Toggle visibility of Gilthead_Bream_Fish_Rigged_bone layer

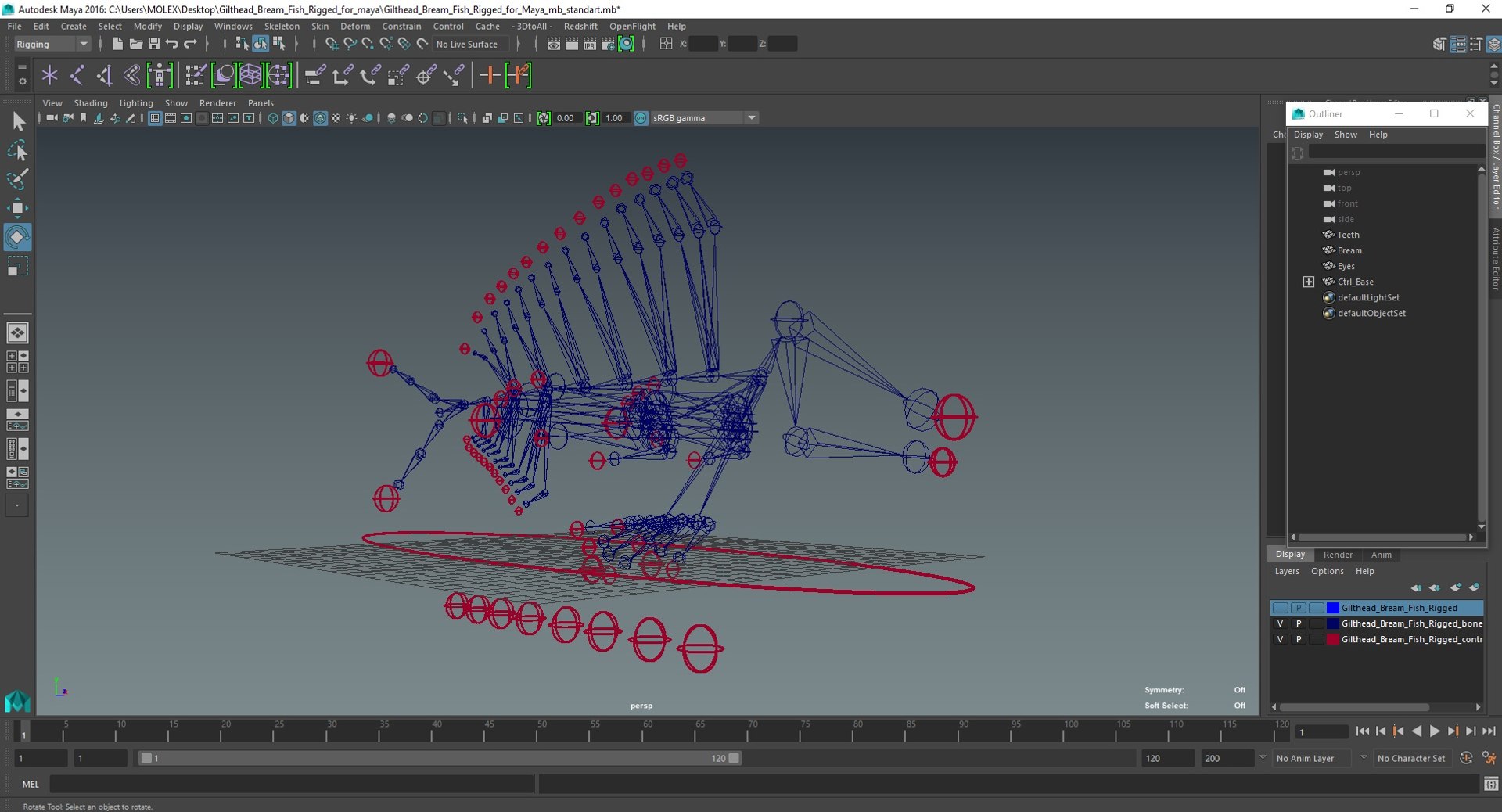click(1280, 623)
